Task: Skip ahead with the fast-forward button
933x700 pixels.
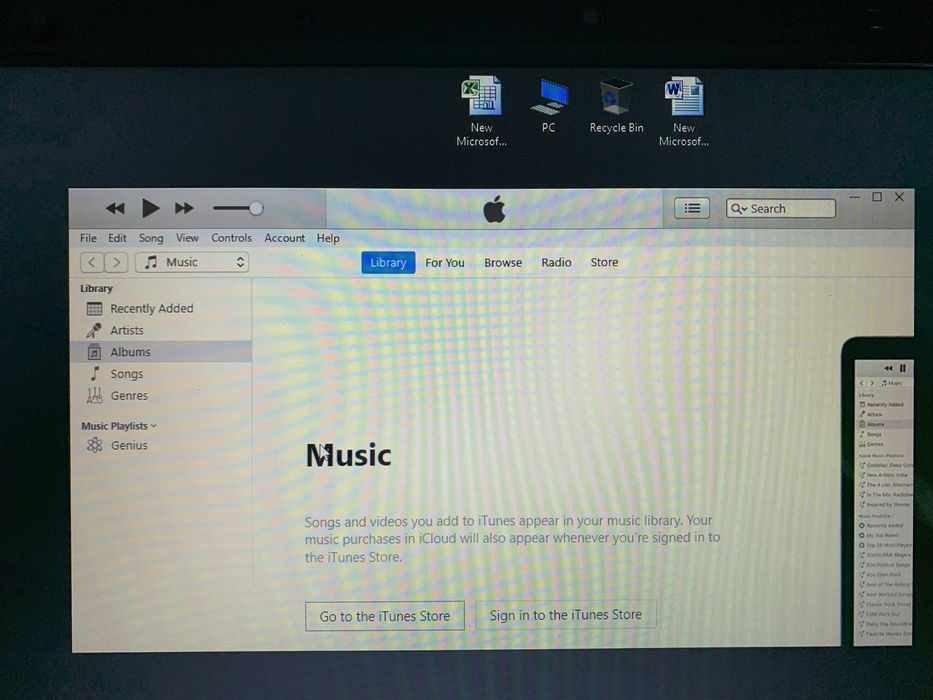Action: (184, 208)
